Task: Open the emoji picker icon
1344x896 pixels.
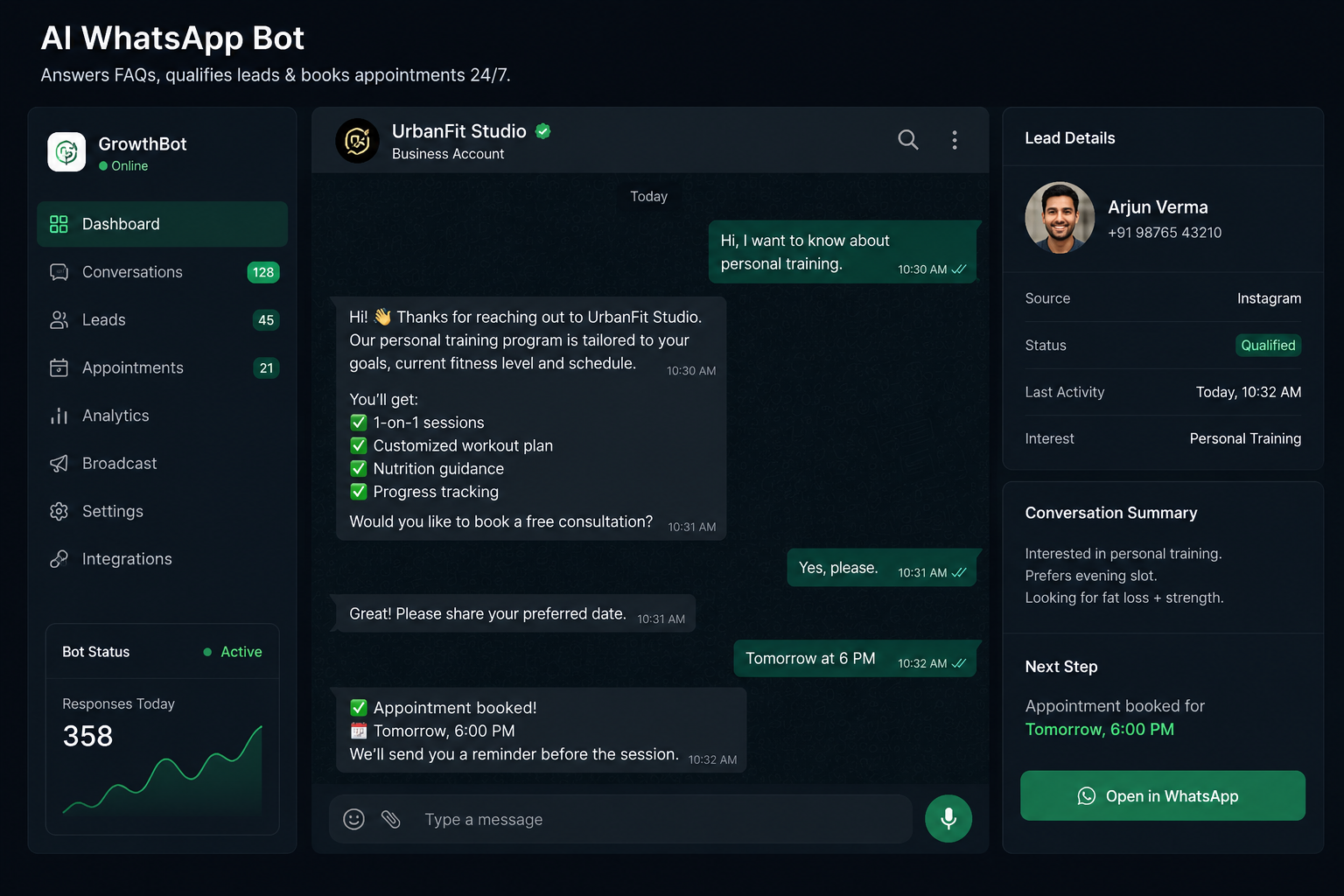Action: [353, 819]
